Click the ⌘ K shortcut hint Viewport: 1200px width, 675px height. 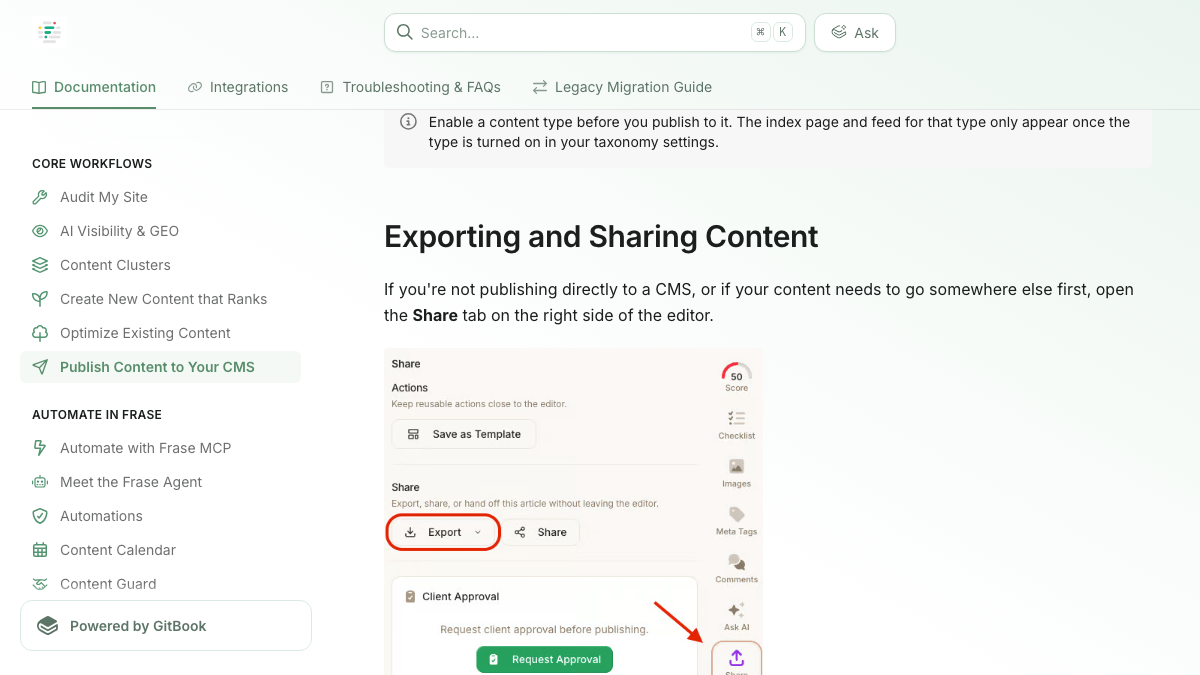click(x=771, y=32)
